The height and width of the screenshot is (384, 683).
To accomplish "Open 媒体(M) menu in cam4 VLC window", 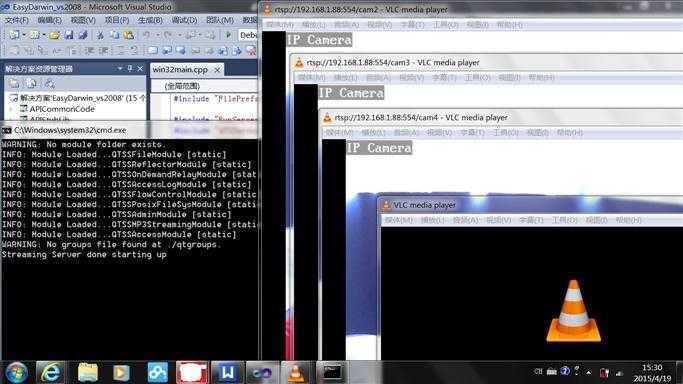I will 339,132.
